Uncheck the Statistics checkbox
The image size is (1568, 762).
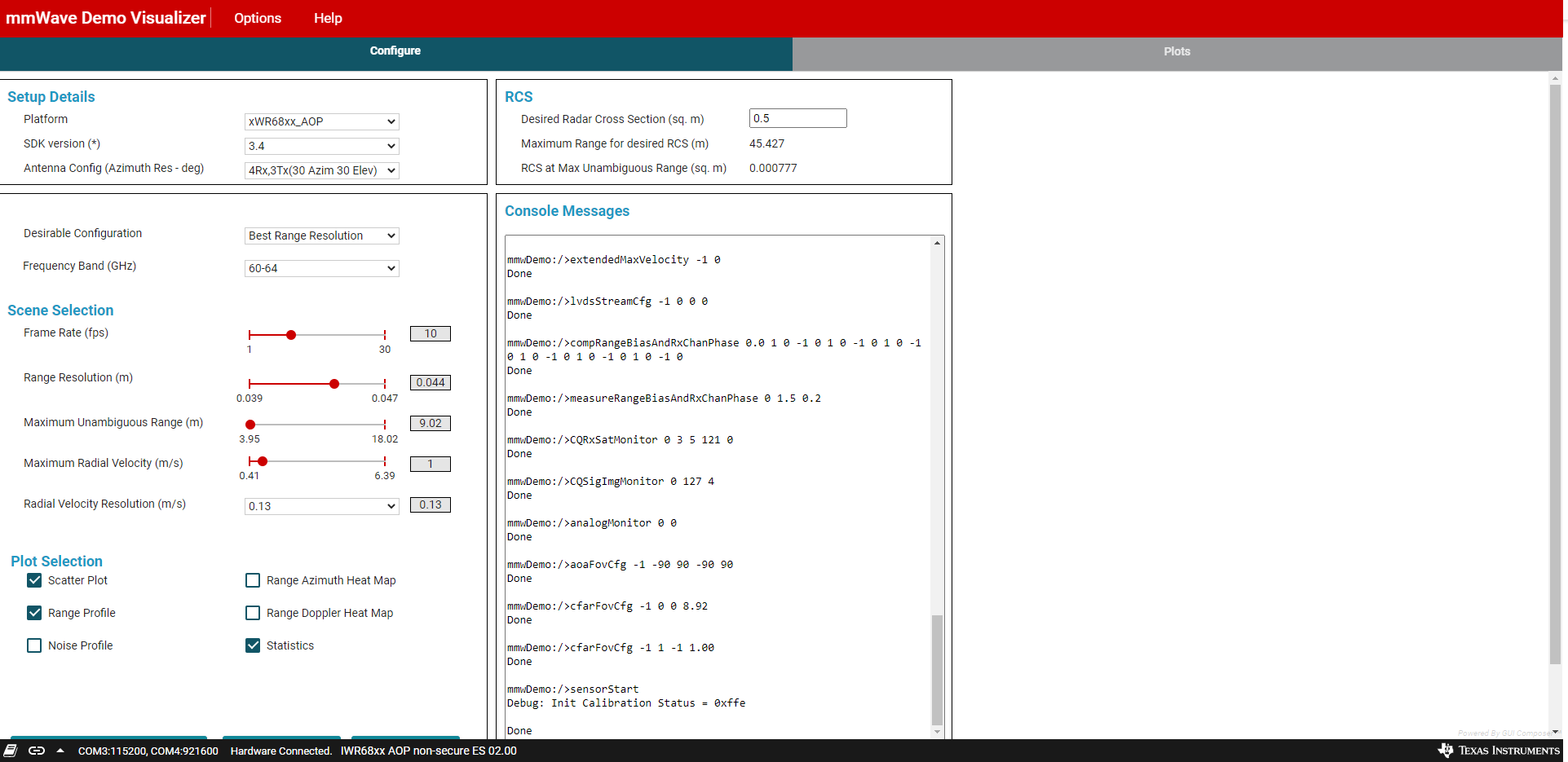[253, 645]
